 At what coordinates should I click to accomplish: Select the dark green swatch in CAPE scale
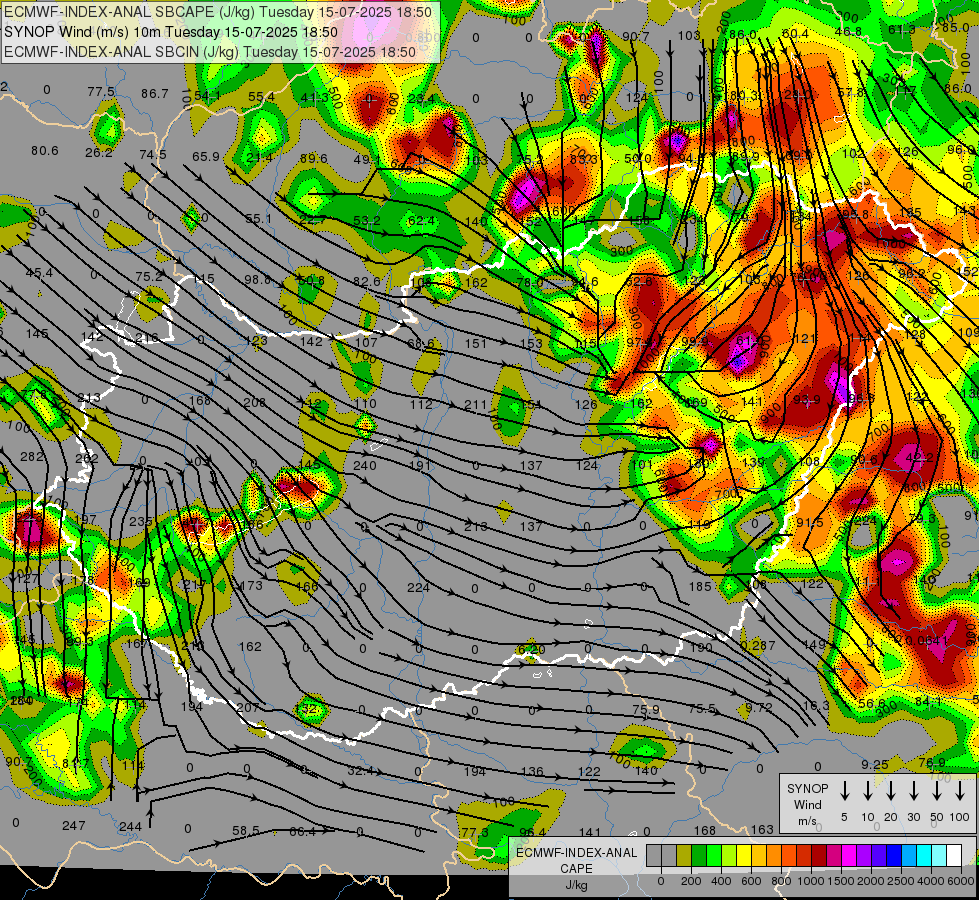(699, 855)
